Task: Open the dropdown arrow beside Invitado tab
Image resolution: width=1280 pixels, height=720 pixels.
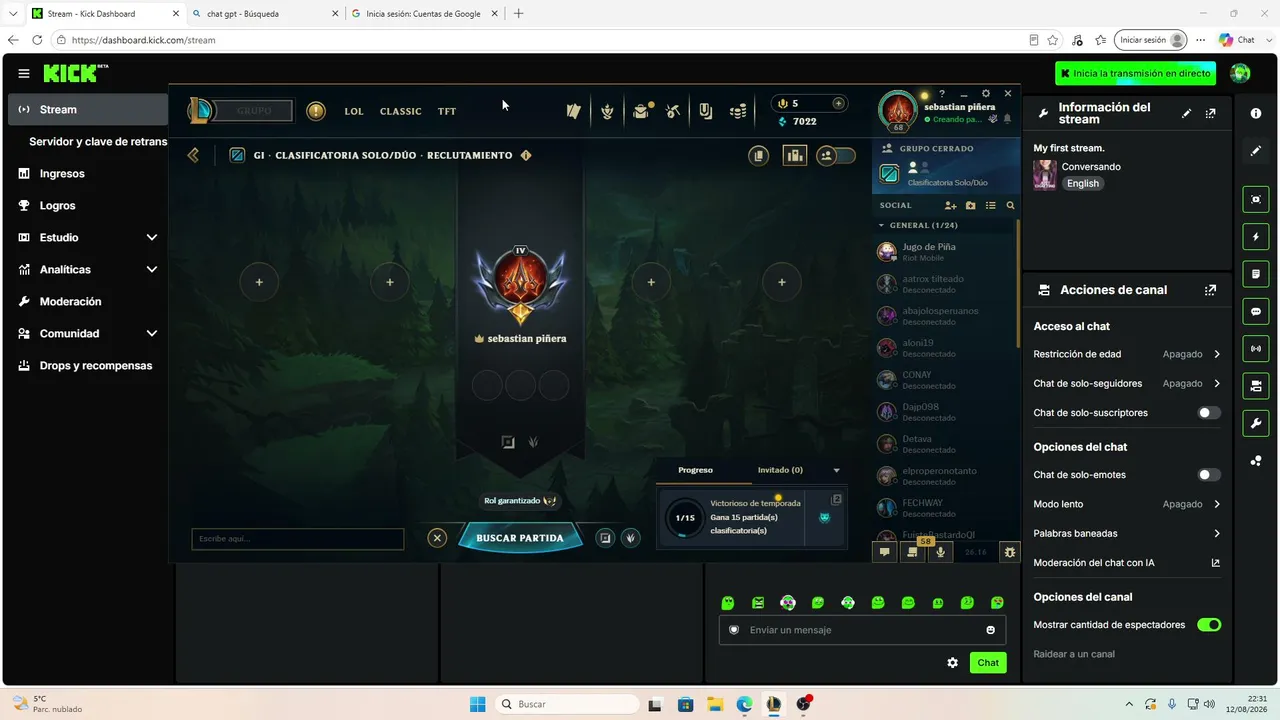Action: pos(837,470)
